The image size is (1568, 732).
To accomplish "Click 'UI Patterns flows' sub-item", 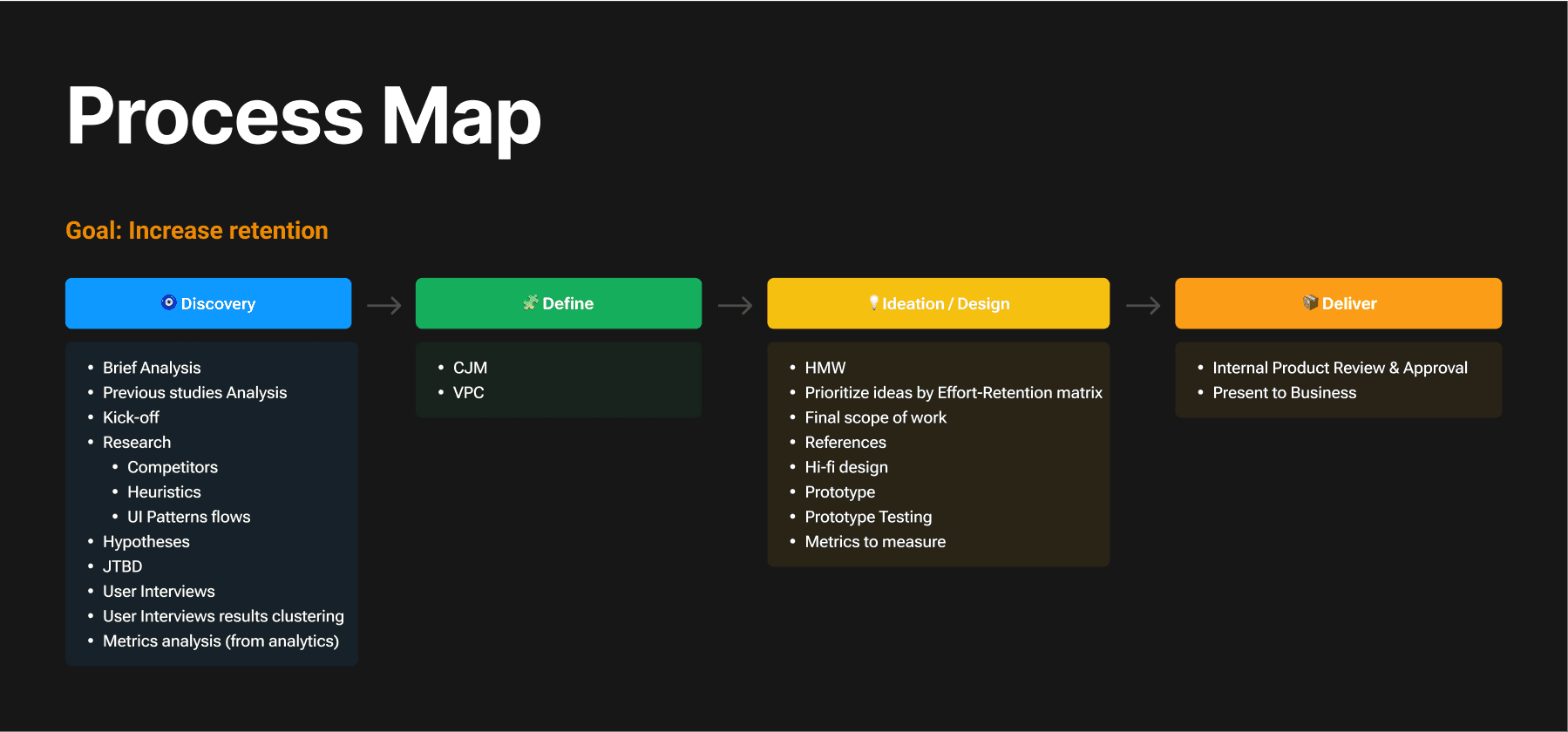I will pos(188,517).
